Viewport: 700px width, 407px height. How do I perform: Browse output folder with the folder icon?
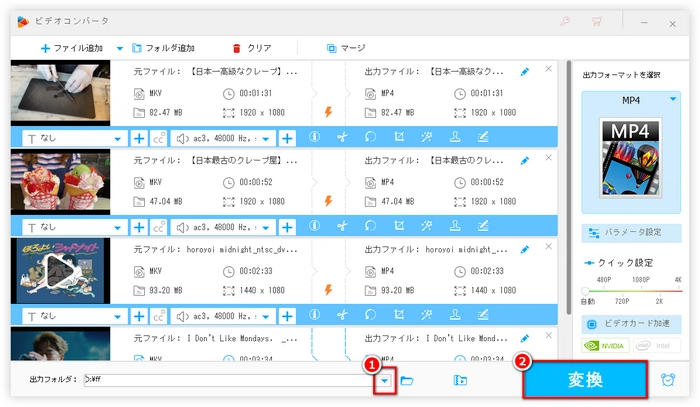(x=407, y=381)
